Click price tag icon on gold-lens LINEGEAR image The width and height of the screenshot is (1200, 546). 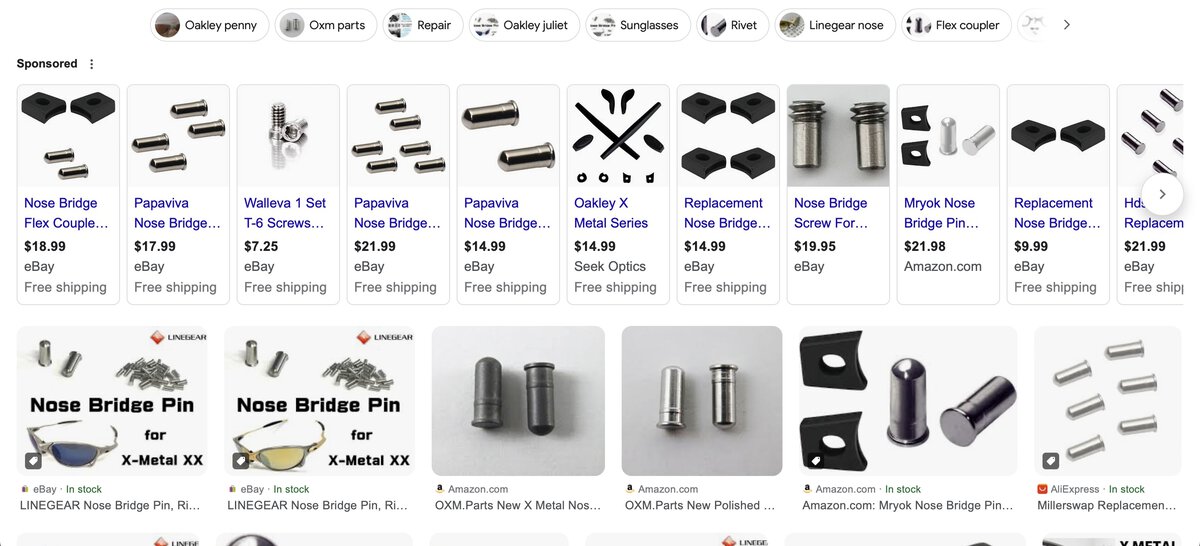tap(241, 461)
